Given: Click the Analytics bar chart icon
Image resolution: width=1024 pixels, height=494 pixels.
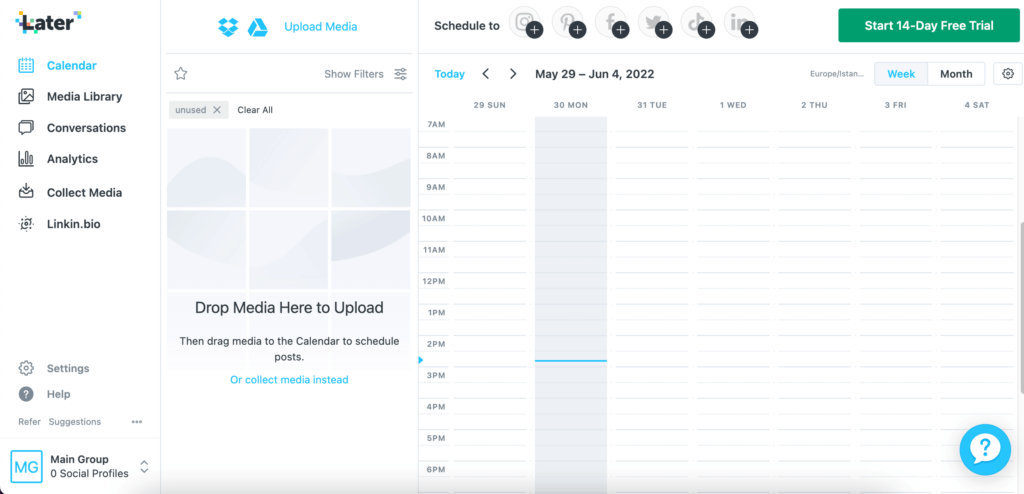Looking at the screenshot, I should [26, 159].
